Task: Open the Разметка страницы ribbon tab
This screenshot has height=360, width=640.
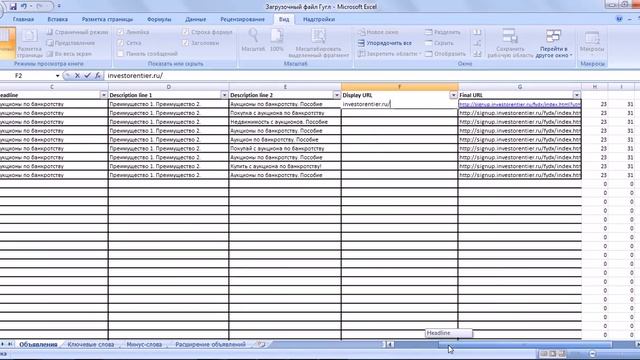Action: [107, 19]
